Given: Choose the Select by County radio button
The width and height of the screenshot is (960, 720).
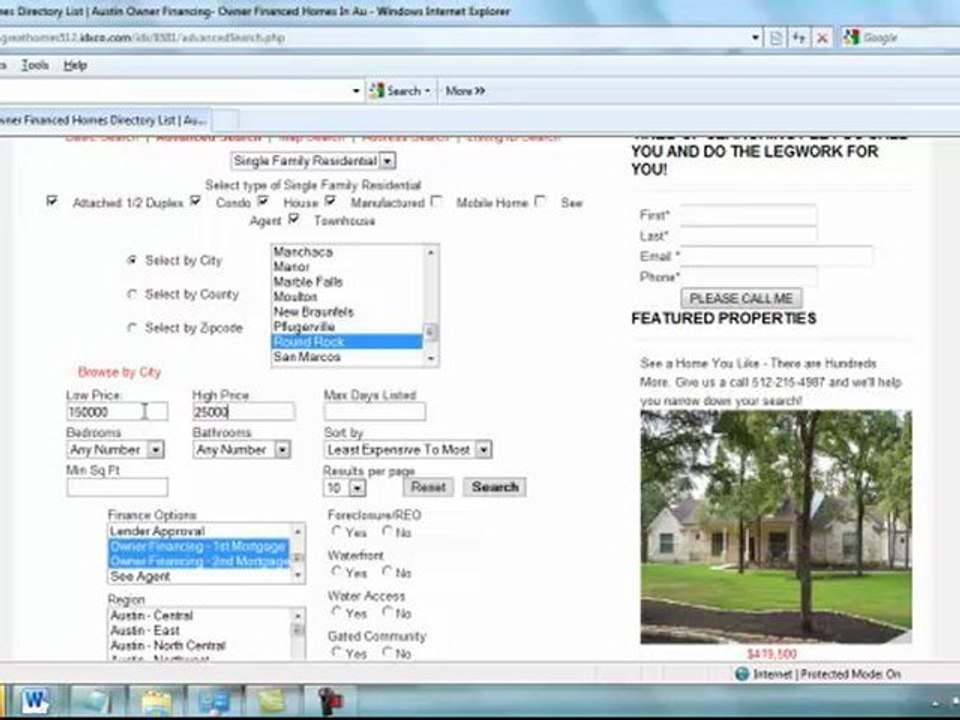Looking at the screenshot, I should (132, 294).
